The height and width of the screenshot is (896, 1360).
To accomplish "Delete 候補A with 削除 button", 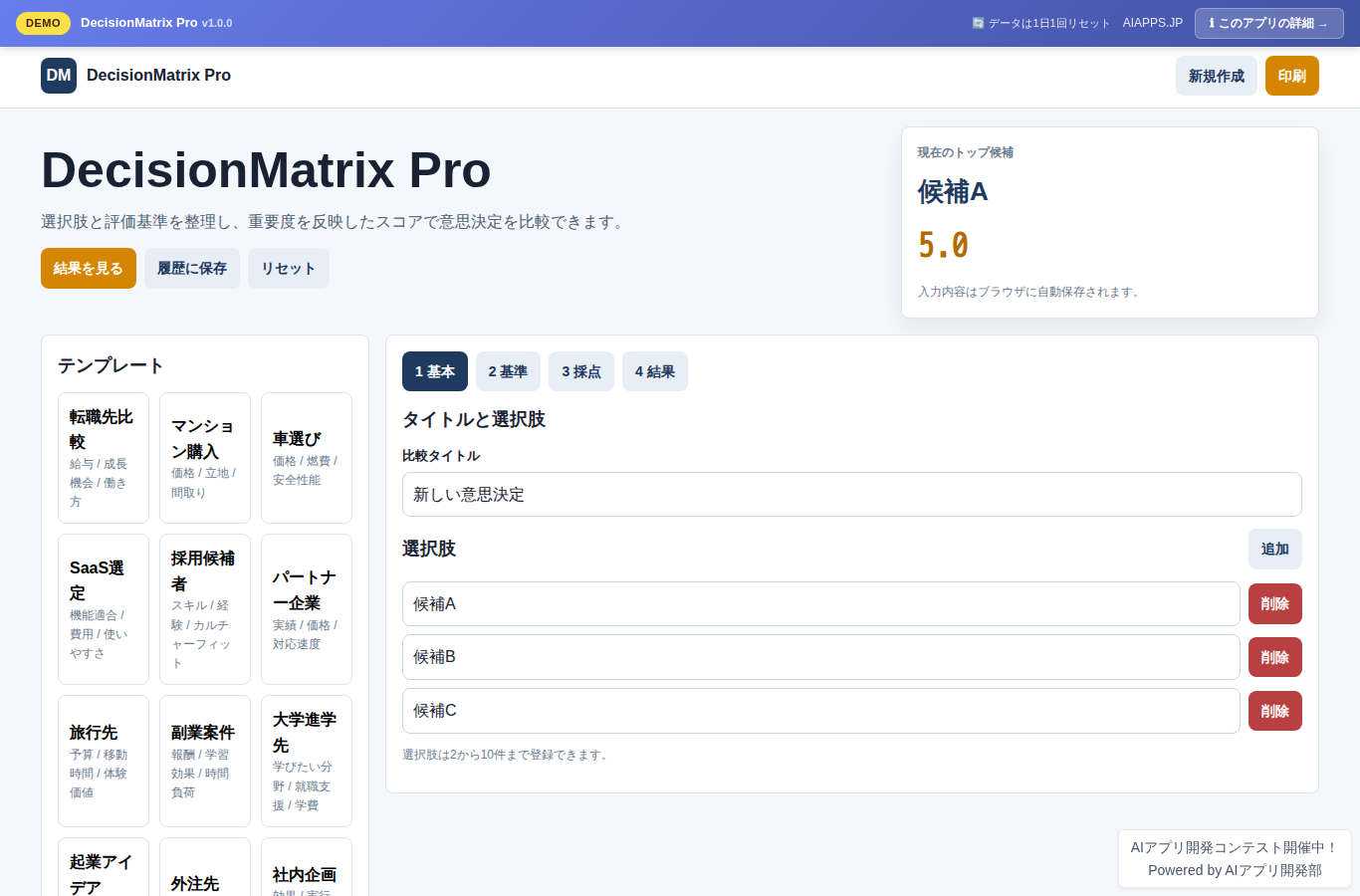I will 1275,604.
